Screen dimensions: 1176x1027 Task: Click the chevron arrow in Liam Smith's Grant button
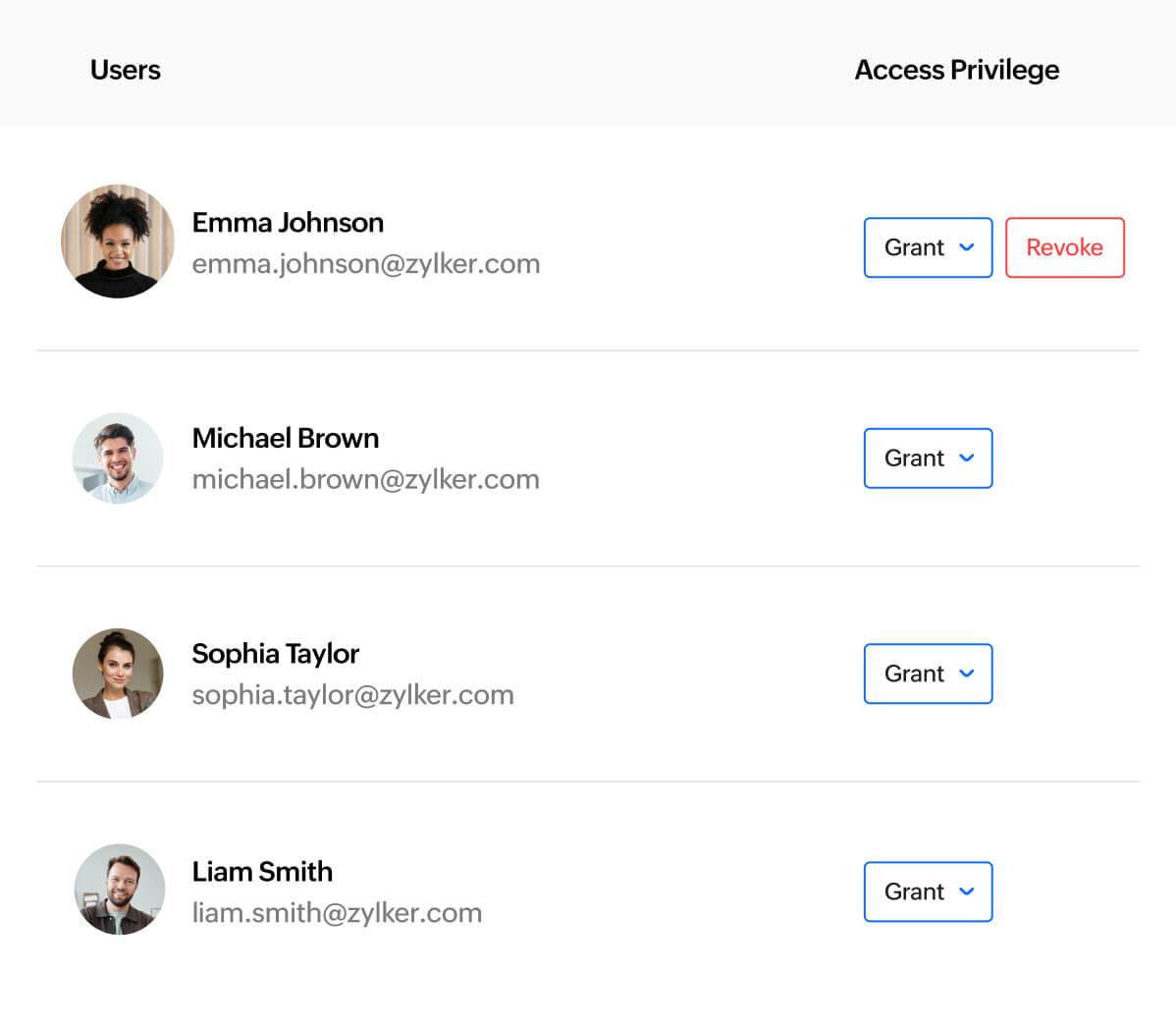pyautogui.click(x=967, y=892)
